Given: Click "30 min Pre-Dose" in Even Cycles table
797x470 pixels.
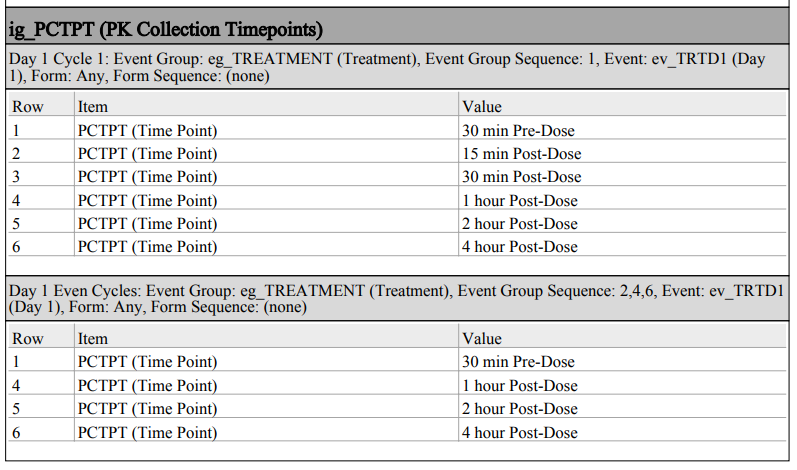Looking at the screenshot, I should point(518,362).
